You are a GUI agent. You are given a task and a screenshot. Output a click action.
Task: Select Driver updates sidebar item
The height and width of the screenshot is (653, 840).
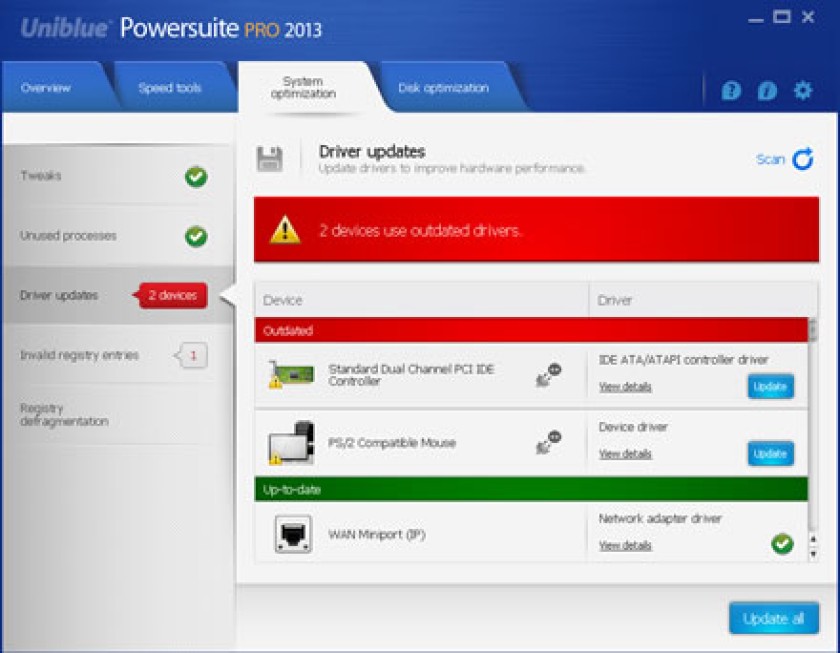pos(118,295)
